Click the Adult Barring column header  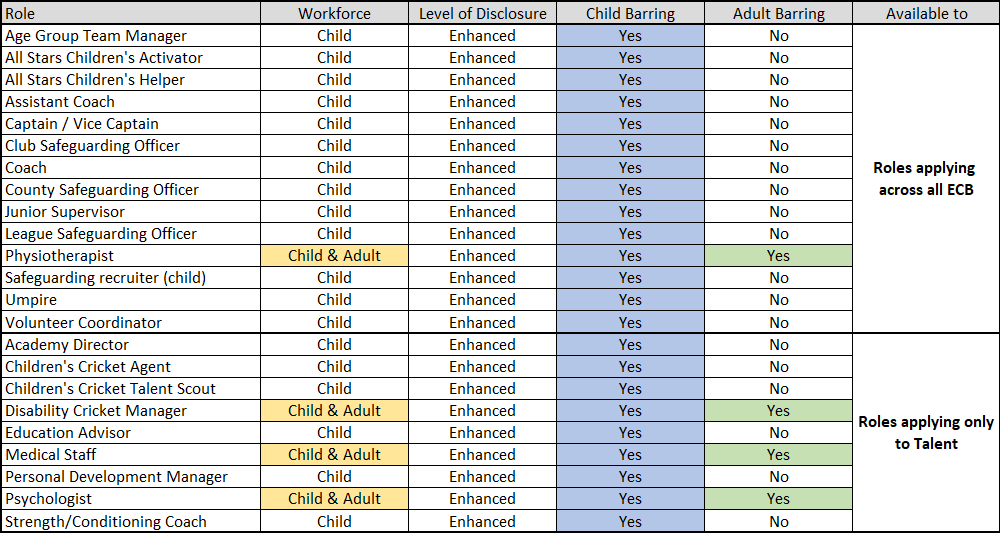(779, 13)
